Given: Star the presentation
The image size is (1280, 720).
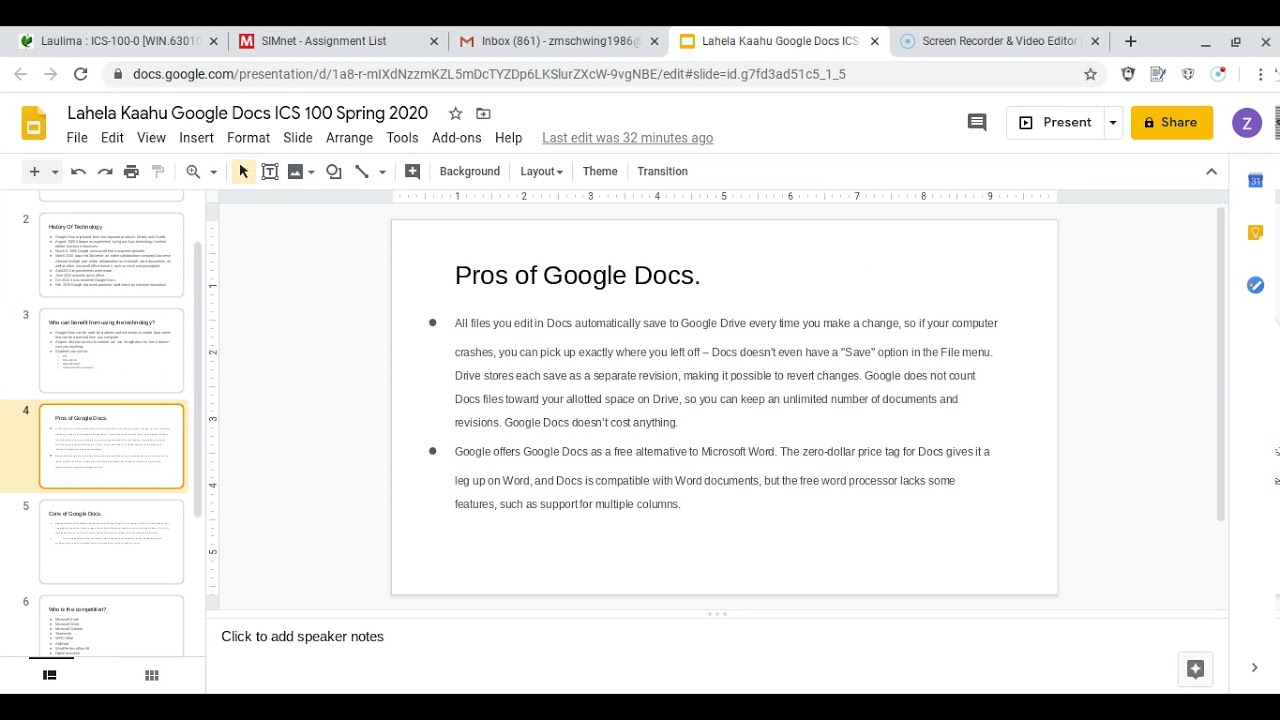Looking at the screenshot, I should tap(455, 113).
